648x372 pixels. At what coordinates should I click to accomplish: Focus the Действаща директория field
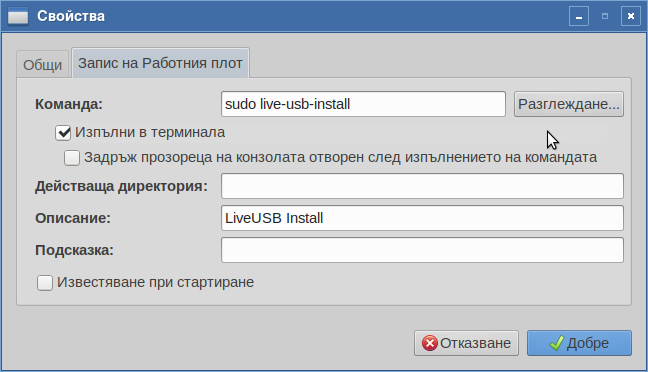click(422, 186)
